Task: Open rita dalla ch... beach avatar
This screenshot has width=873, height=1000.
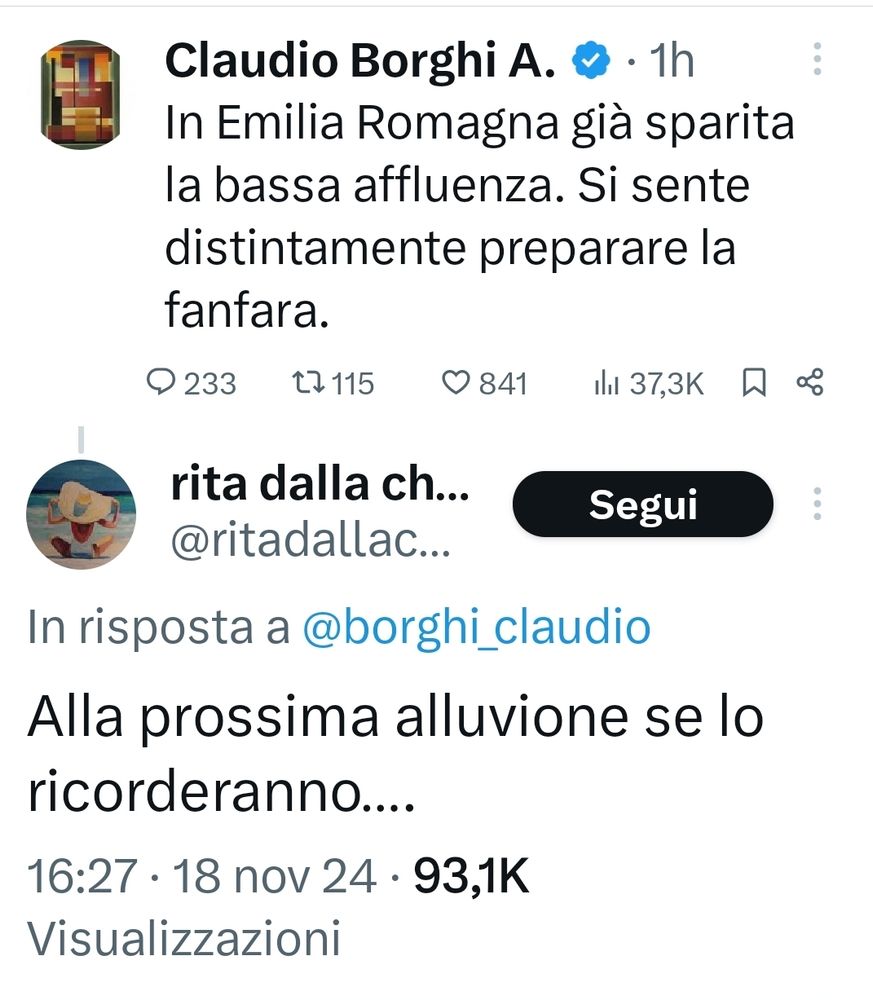Action: click(81, 514)
